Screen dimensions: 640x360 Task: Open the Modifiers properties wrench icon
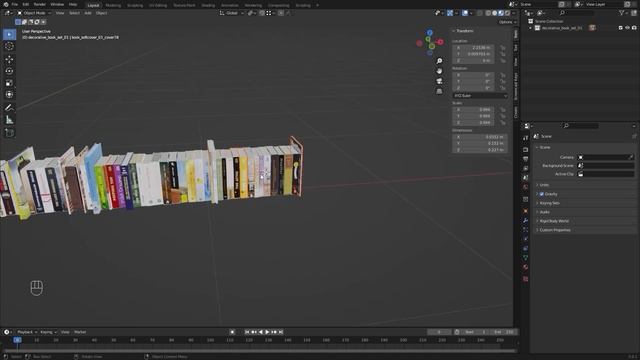pos(525,220)
